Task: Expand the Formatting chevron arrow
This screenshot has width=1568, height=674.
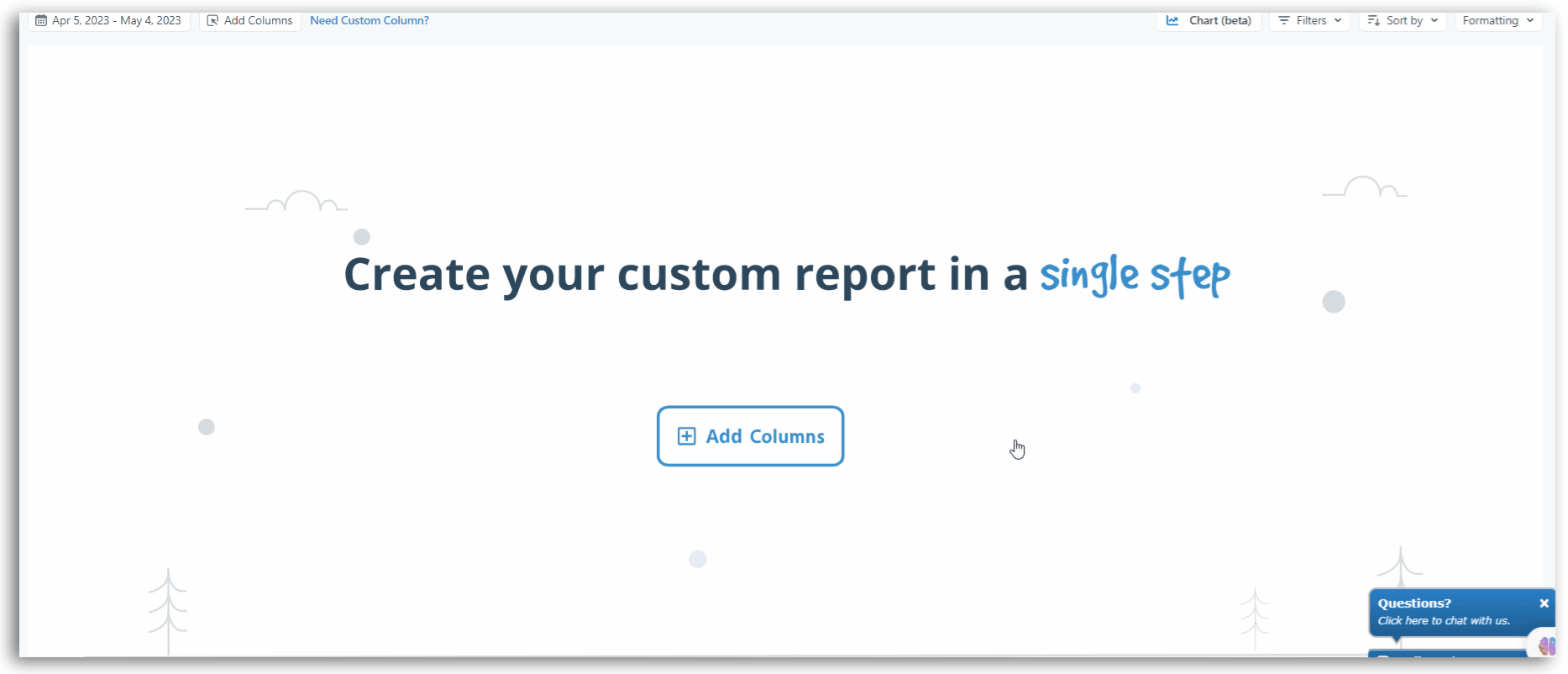Action: point(1530,21)
